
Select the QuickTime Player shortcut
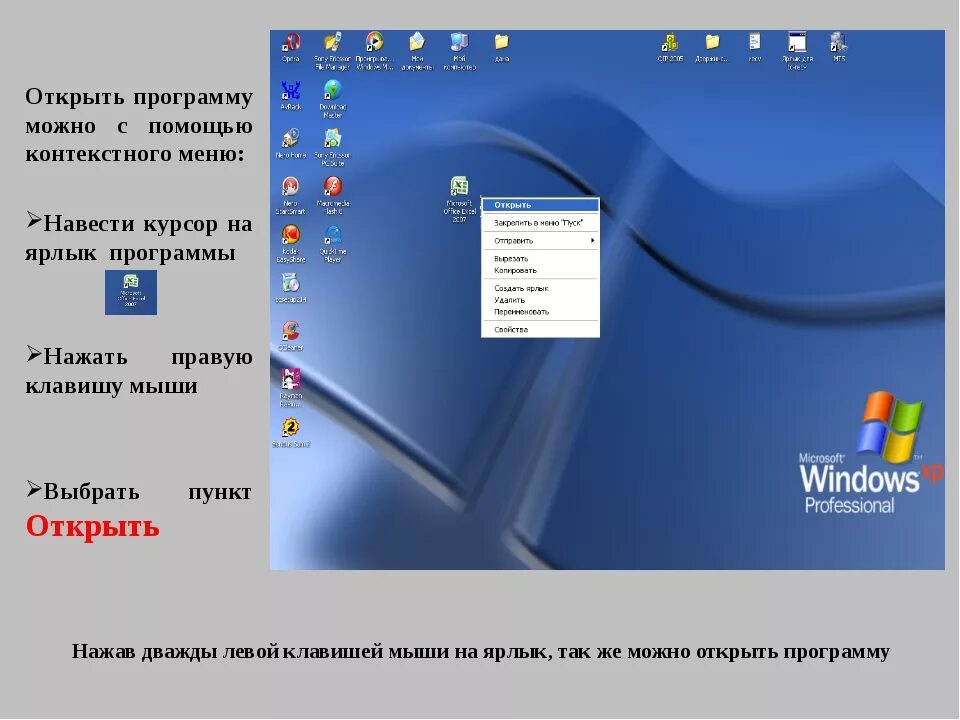[x=332, y=244]
